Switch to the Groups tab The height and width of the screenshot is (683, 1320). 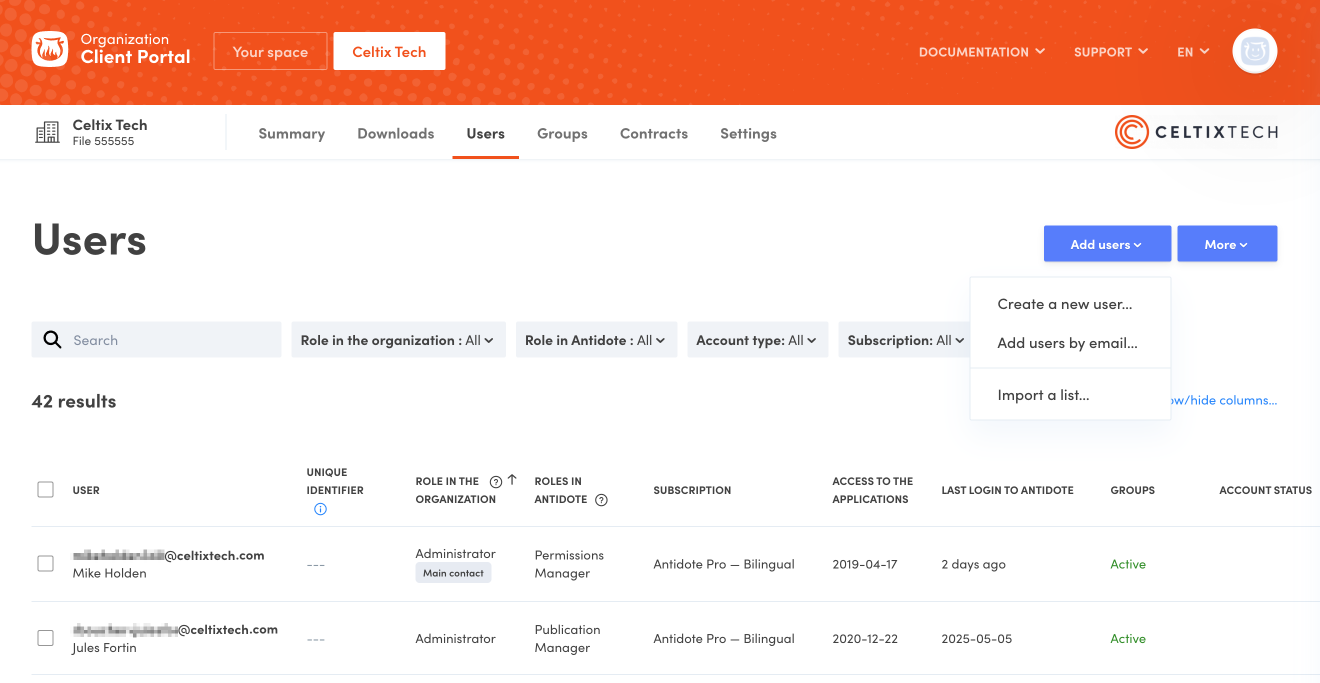pos(562,133)
